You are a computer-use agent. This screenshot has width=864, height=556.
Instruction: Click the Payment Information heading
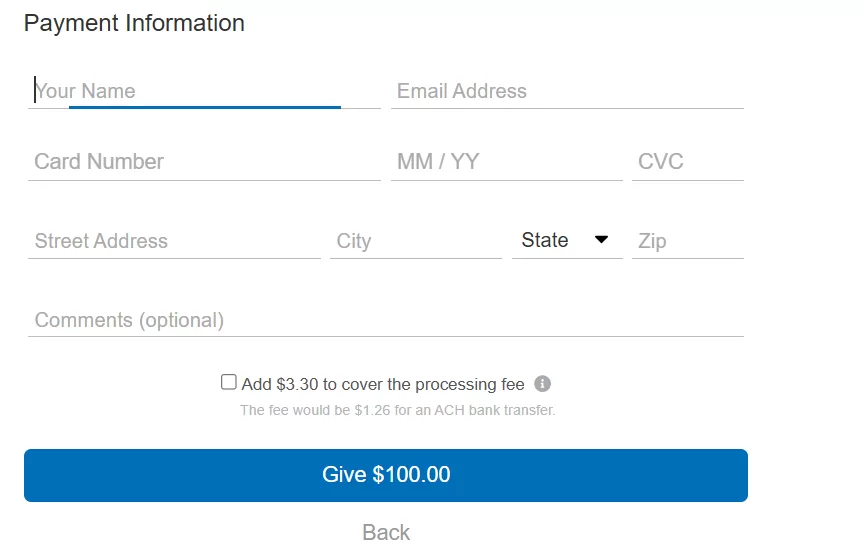click(x=134, y=23)
